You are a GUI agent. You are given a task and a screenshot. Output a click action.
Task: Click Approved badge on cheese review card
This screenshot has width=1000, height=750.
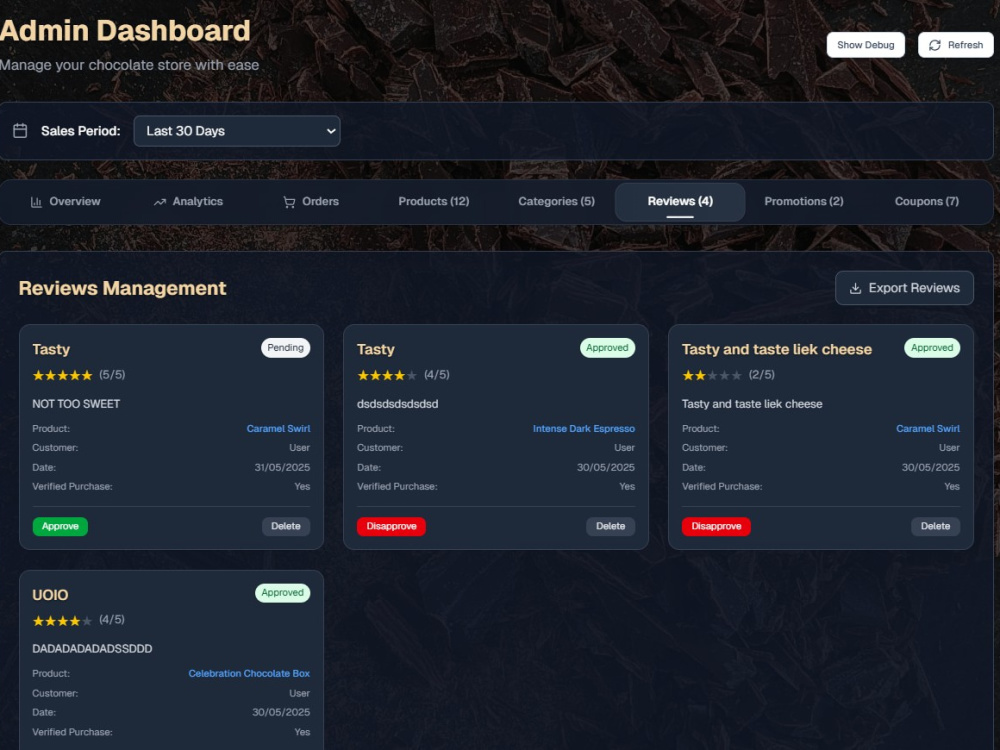click(x=932, y=348)
